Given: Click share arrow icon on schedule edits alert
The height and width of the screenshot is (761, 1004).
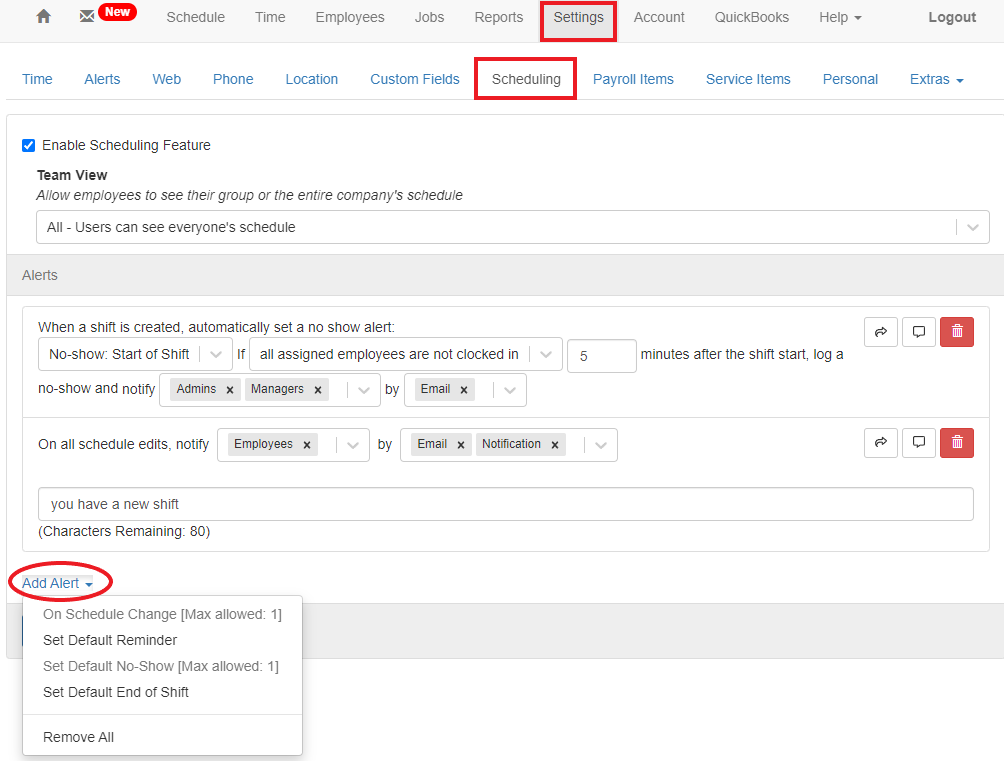Looking at the screenshot, I should tap(880, 443).
